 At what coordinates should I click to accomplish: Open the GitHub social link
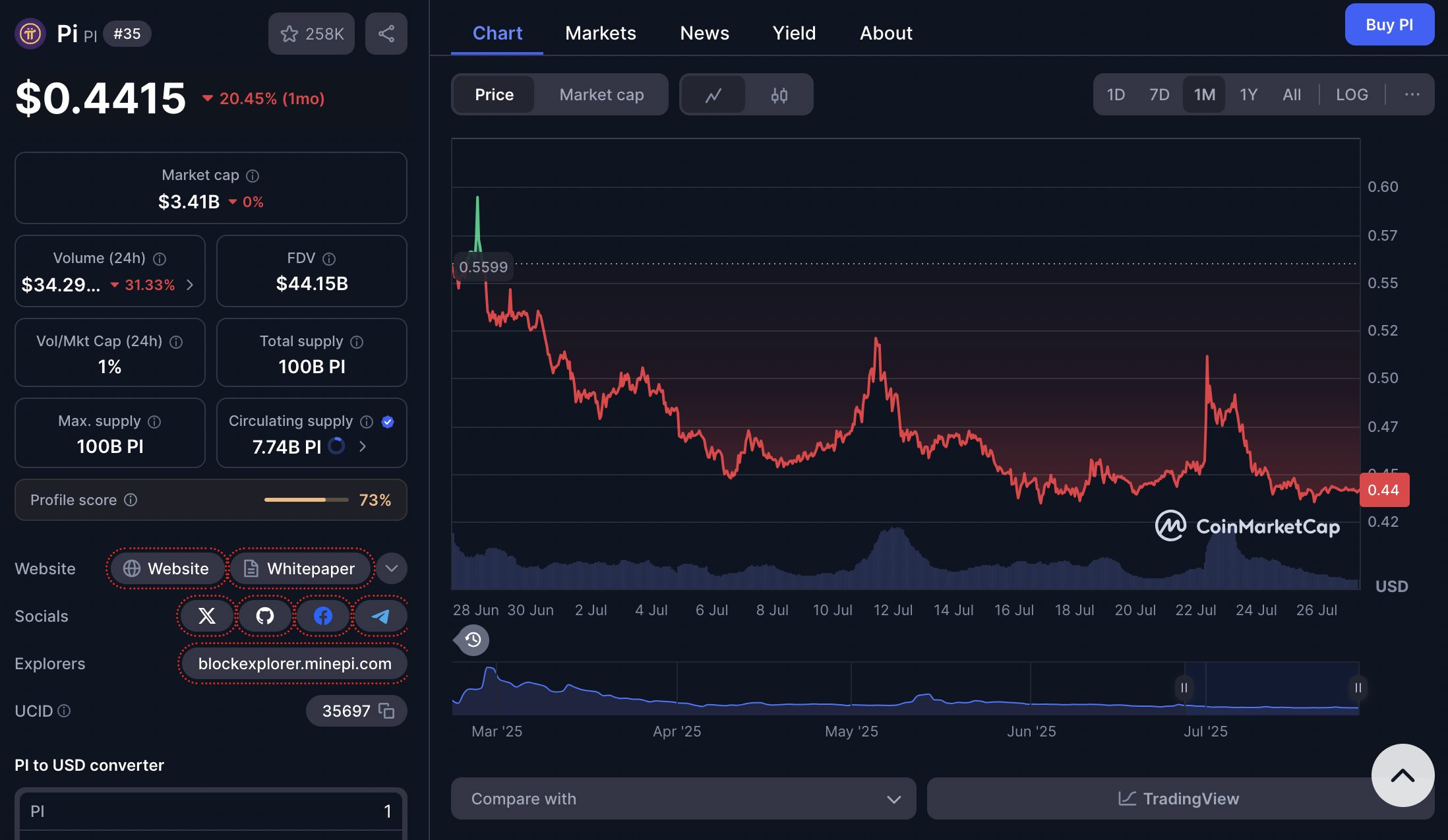click(265, 616)
